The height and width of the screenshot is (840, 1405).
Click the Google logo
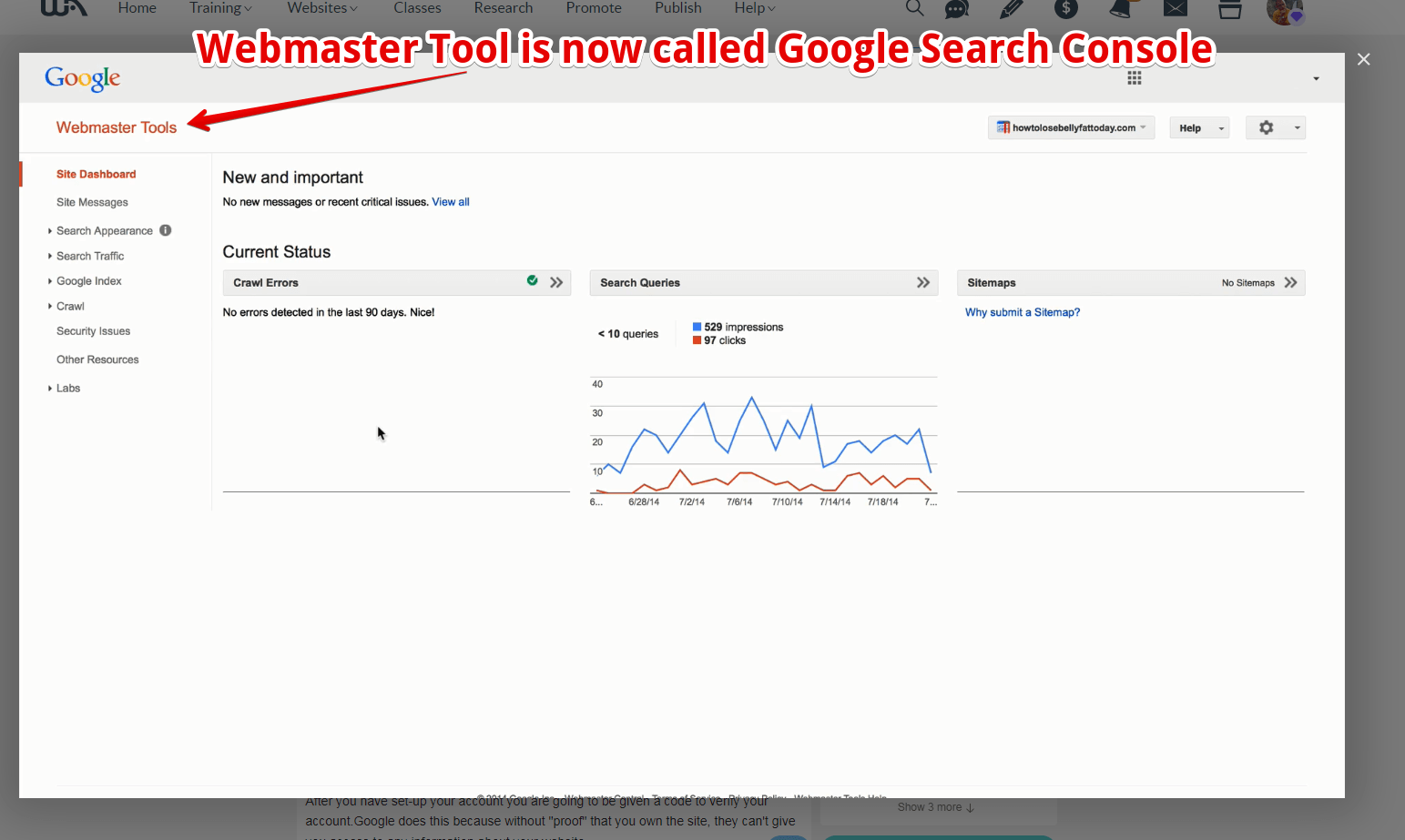coord(83,79)
